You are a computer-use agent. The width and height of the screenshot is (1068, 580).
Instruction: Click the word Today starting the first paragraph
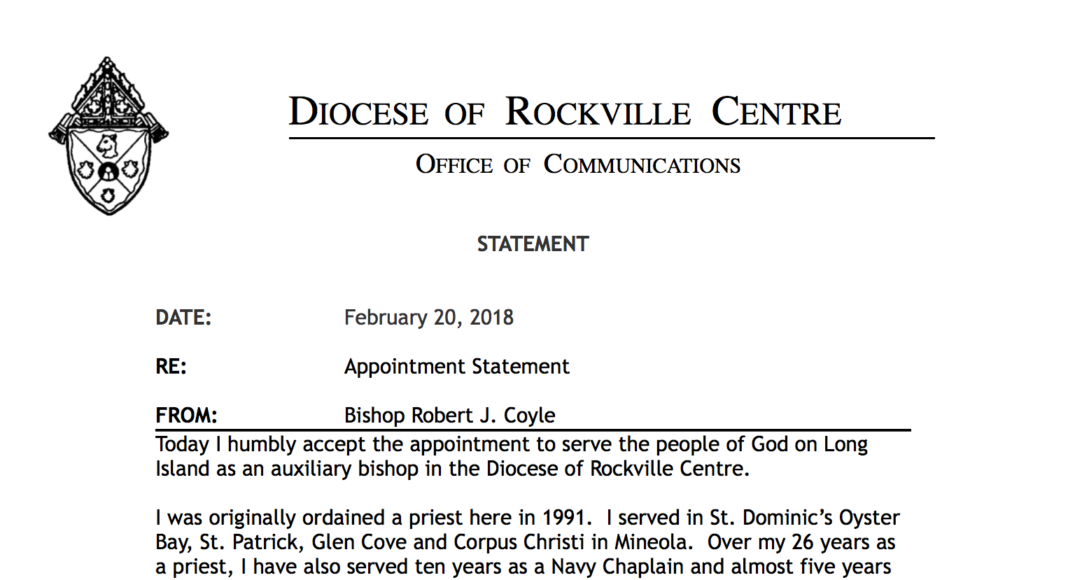(x=182, y=444)
